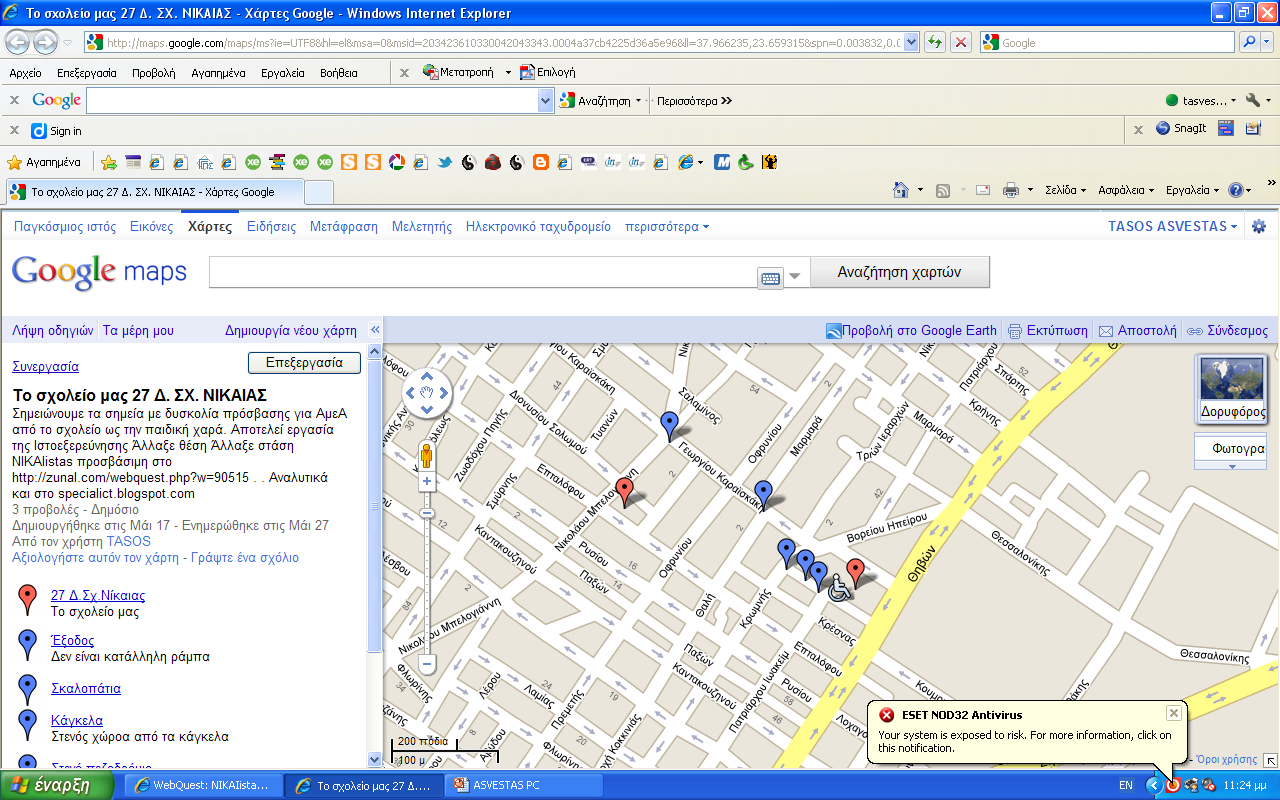The width and height of the screenshot is (1280, 800).
Task: Click the Δημιουργία νέου χάρτη link
Action: (291, 330)
